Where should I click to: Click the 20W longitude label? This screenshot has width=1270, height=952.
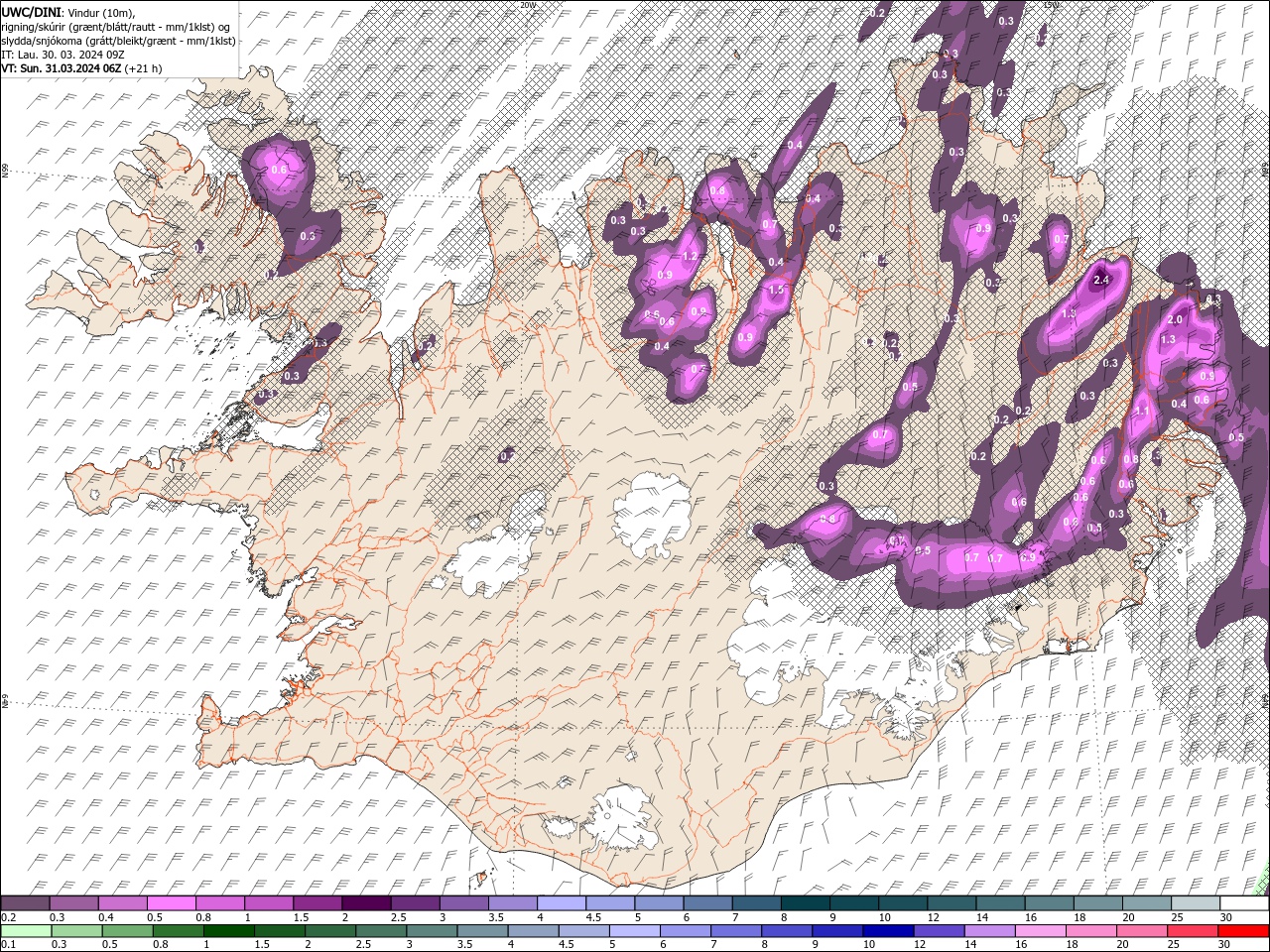click(x=527, y=5)
